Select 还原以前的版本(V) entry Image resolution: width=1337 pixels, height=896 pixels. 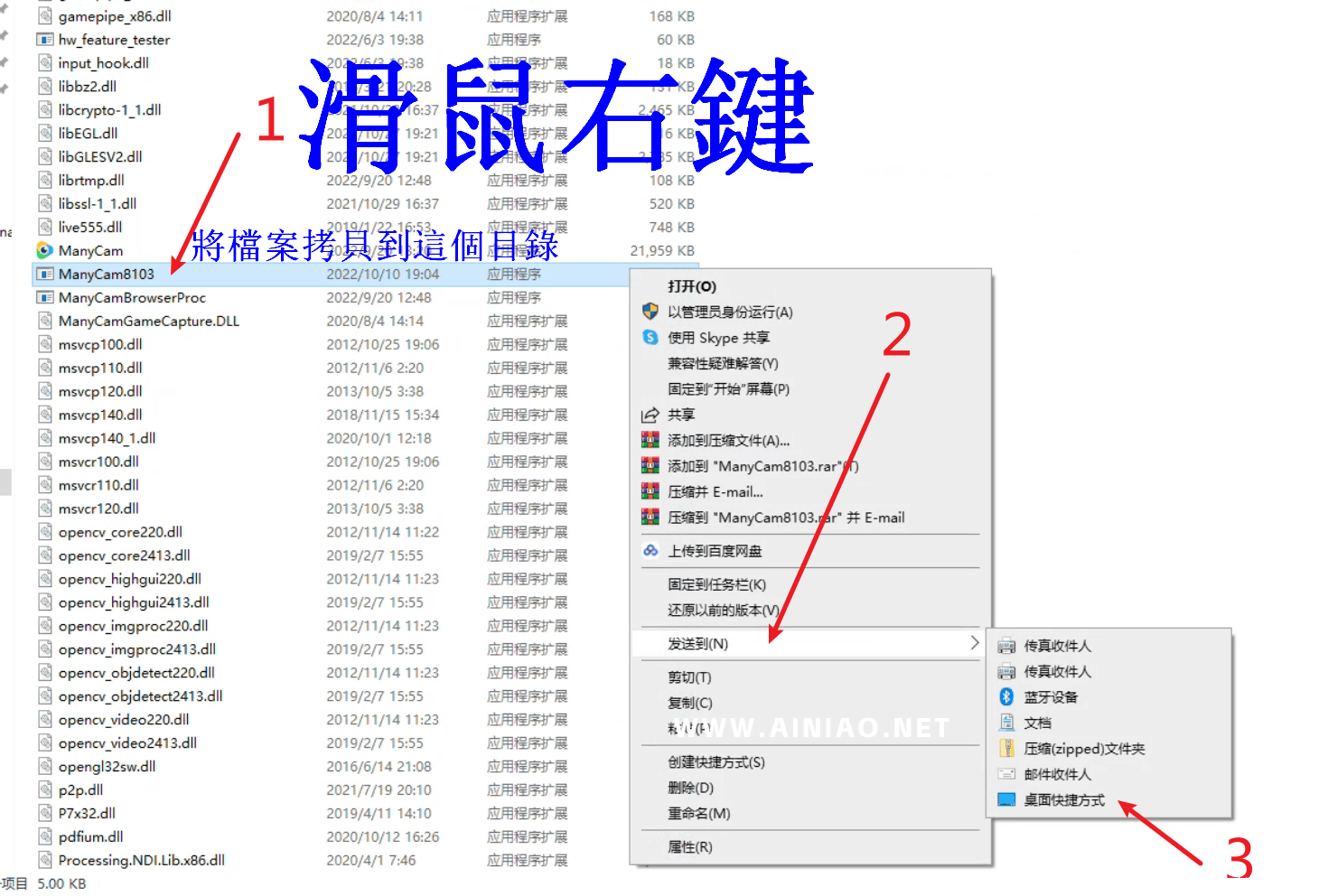724,610
